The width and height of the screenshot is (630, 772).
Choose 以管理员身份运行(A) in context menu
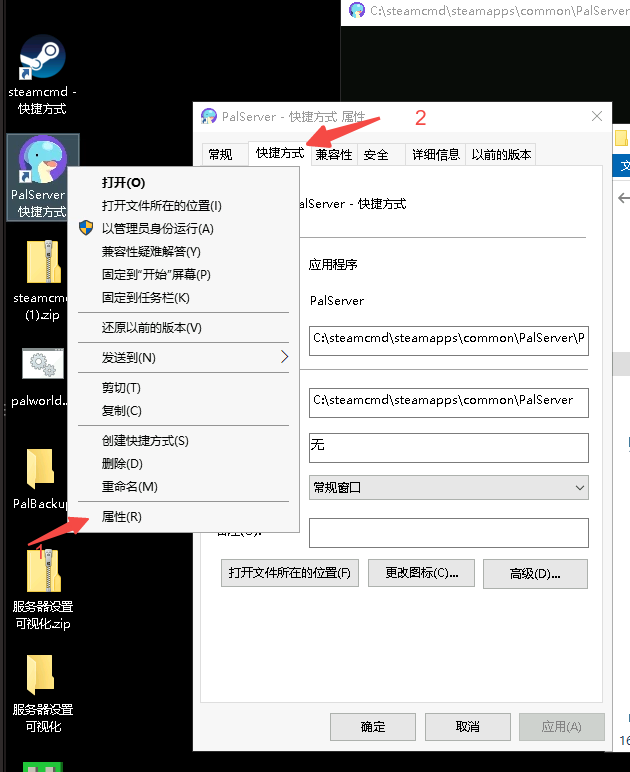(183, 228)
